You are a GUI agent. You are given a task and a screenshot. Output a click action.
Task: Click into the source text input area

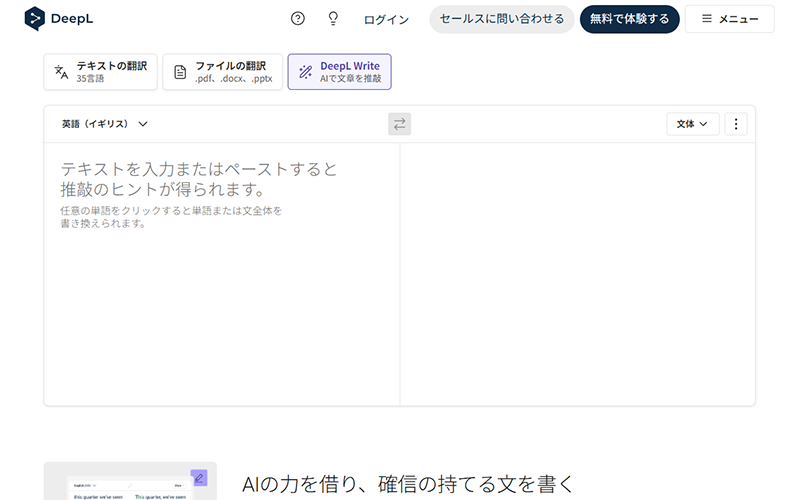222,274
